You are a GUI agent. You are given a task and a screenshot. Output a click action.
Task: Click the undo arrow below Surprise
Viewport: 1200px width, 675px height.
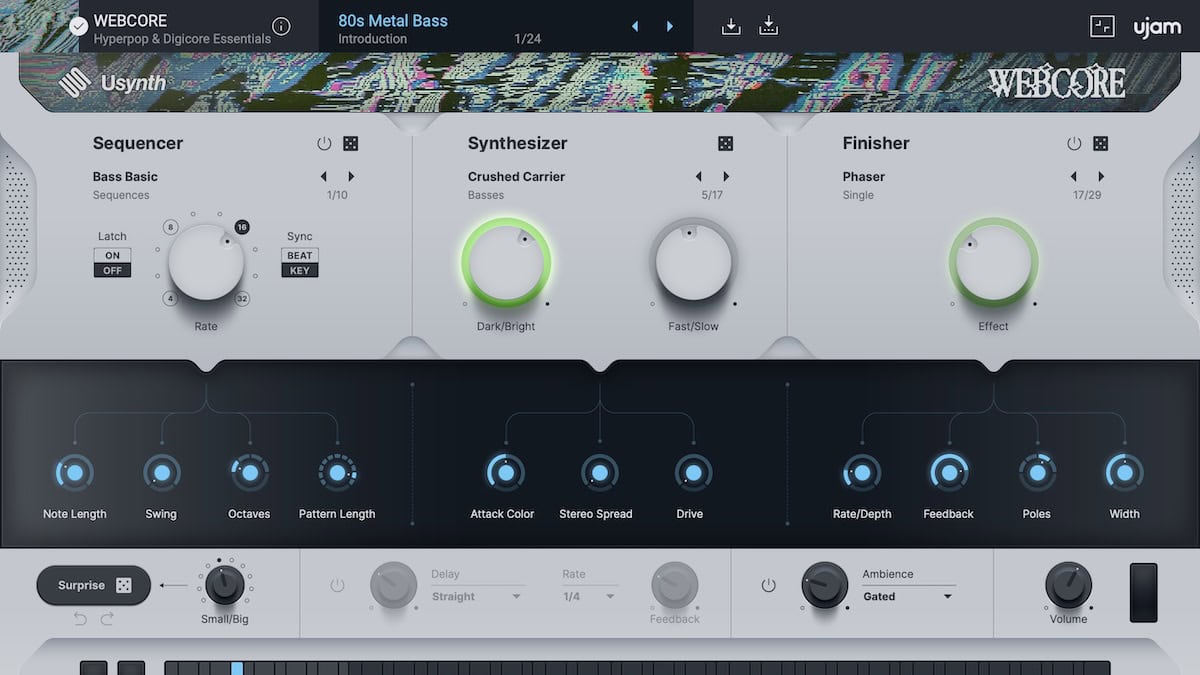click(x=80, y=619)
